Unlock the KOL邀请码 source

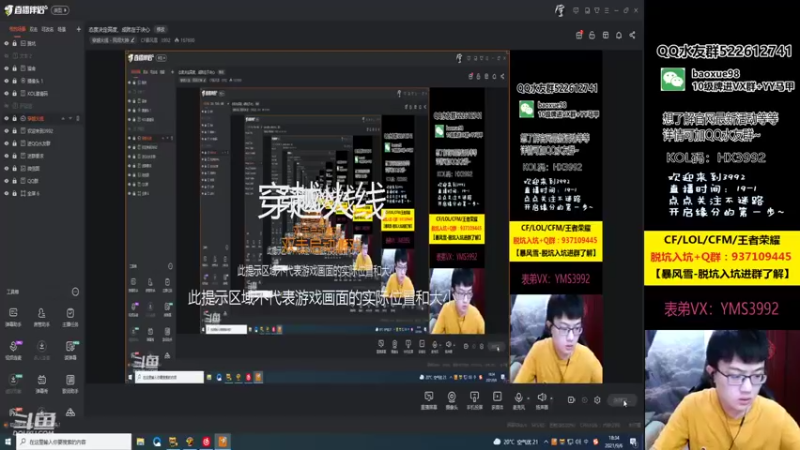(14, 93)
